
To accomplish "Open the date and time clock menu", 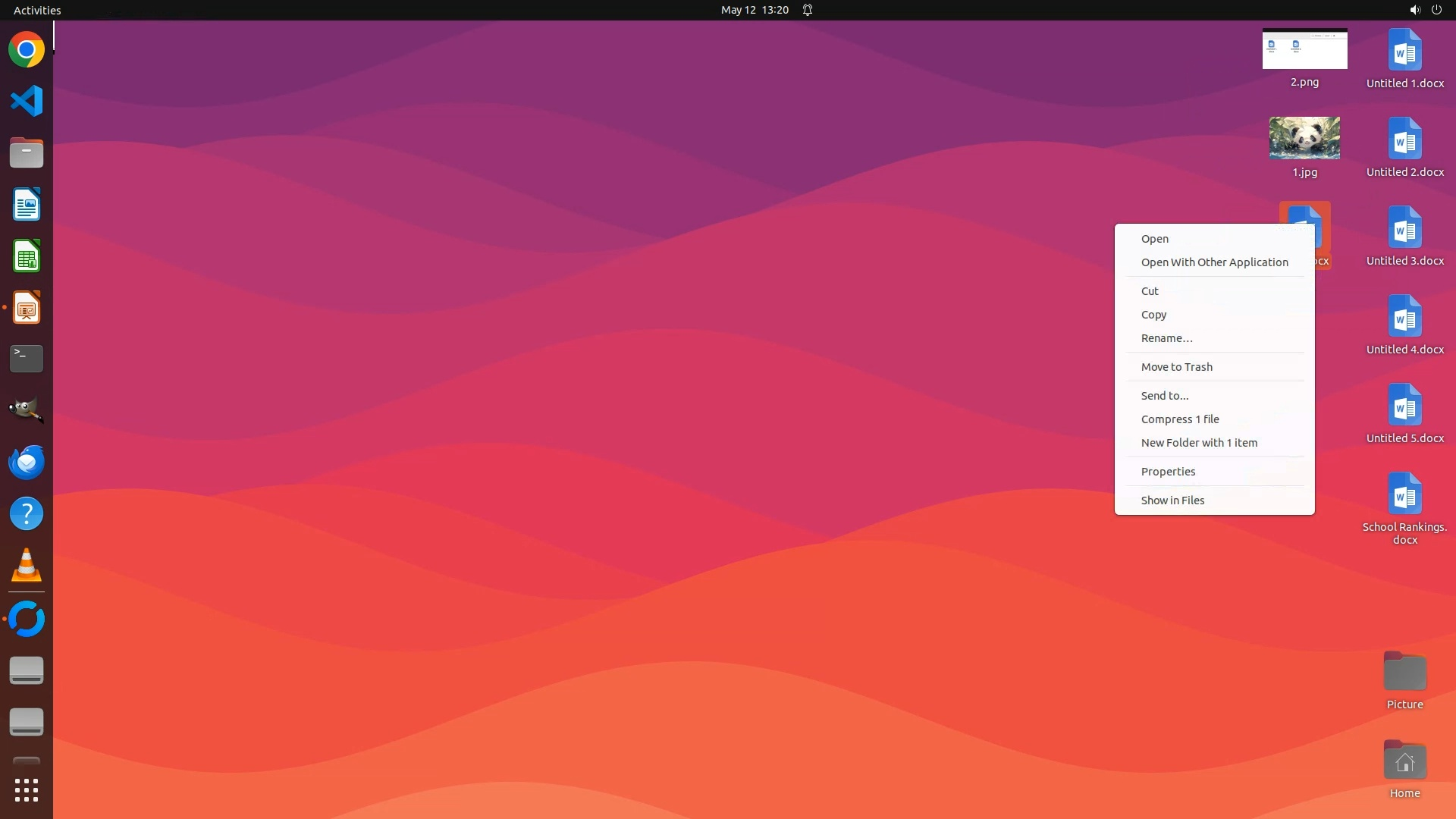I will click(x=754, y=10).
